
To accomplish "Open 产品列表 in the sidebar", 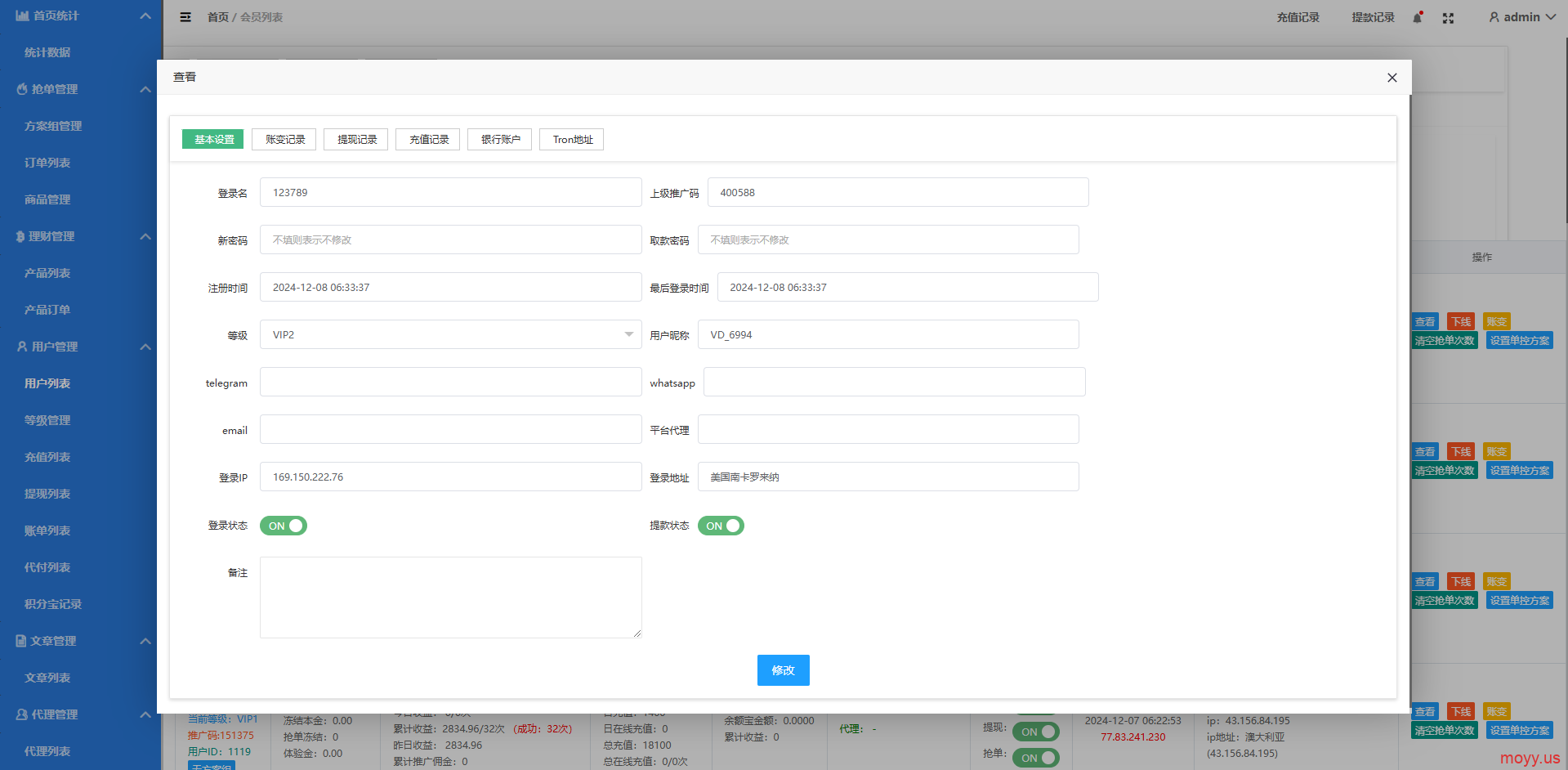I will point(47,273).
